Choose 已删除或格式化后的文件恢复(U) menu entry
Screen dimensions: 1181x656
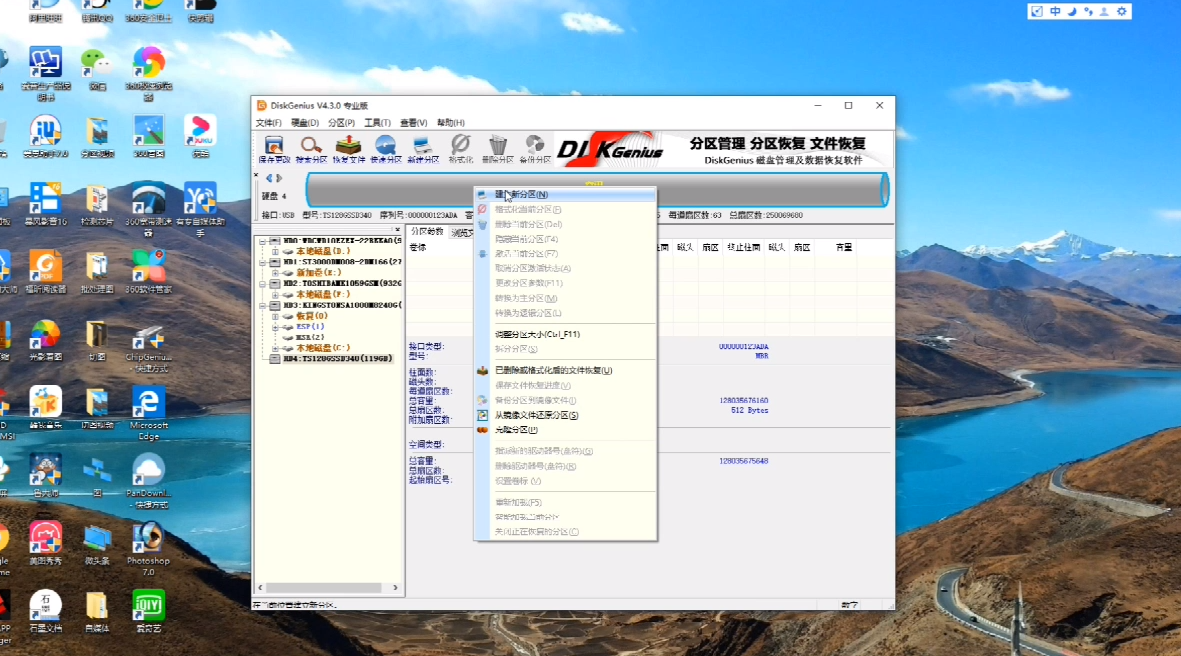[x=565, y=371]
